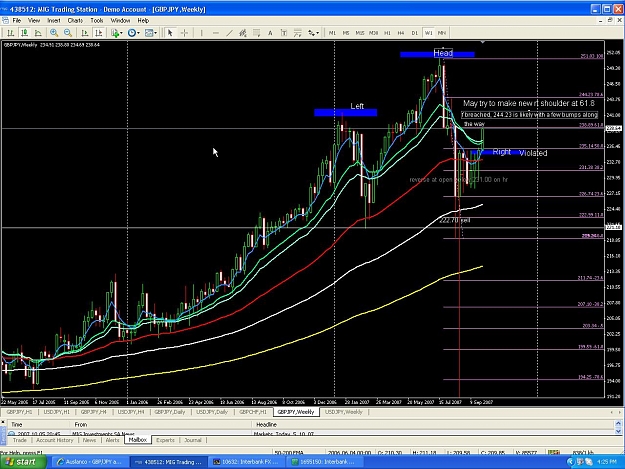625x469 pixels.
Task: Open the Templates dropdown
Action: tap(151, 33)
